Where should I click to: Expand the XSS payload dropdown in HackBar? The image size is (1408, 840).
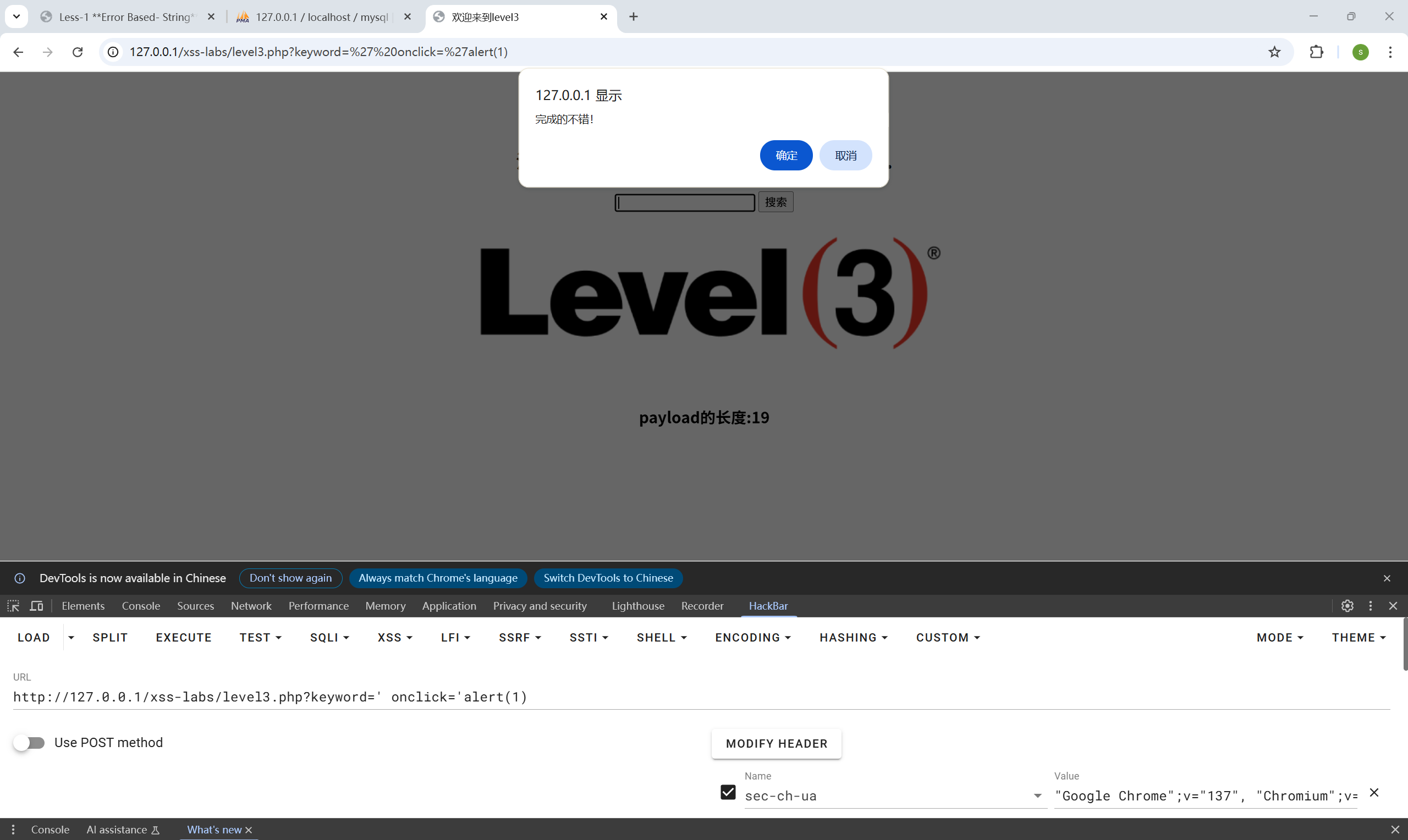[x=394, y=637]
